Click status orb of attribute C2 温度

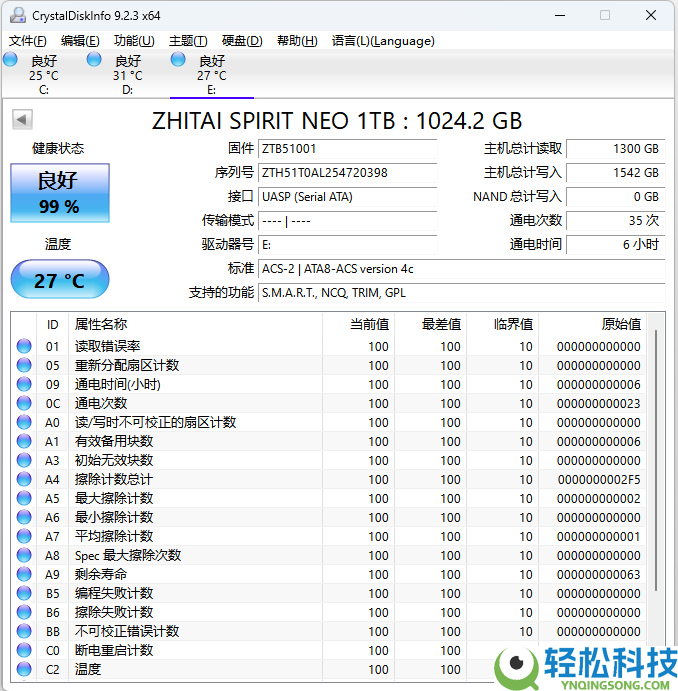[24, 669]
